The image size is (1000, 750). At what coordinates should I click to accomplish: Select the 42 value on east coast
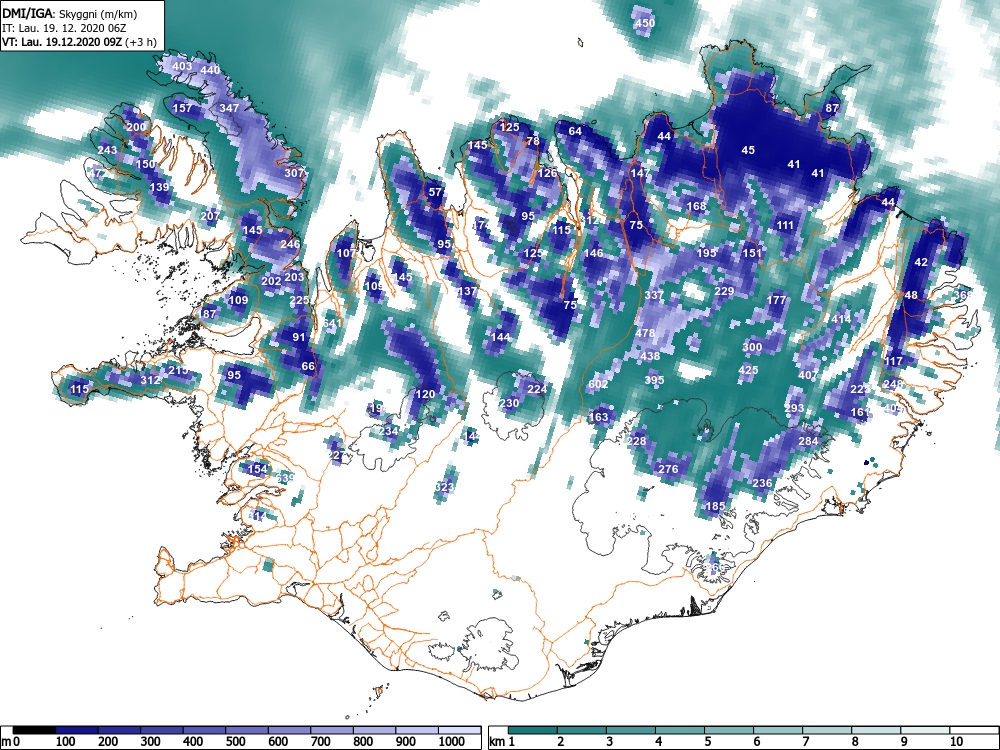(921, 262)
